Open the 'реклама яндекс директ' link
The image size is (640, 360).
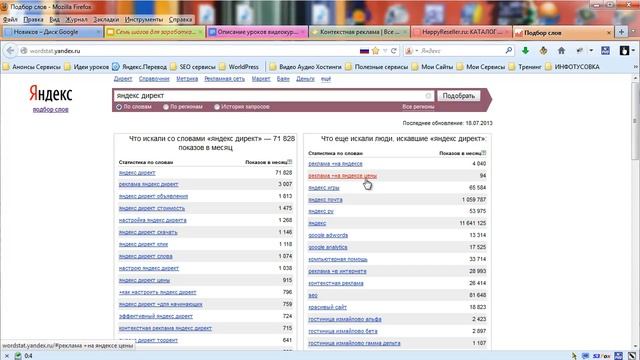[148, 184]
